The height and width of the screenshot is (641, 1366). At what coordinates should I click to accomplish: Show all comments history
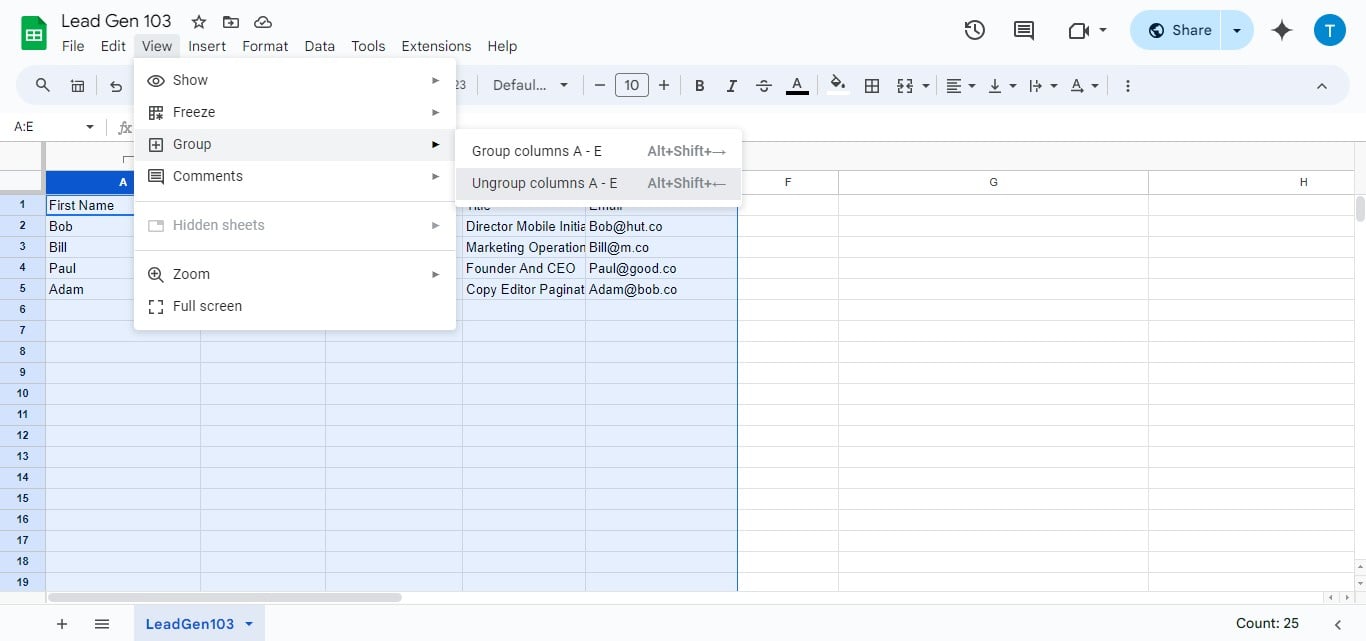(1023, 30)
